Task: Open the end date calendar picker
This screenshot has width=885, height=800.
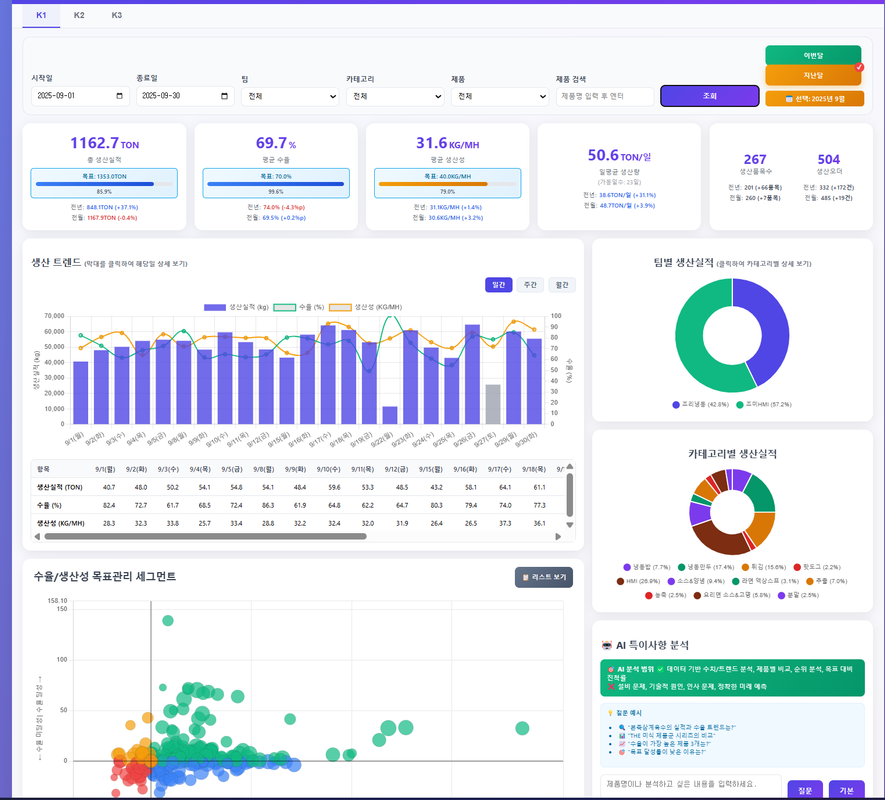Action: pos(224,96)
